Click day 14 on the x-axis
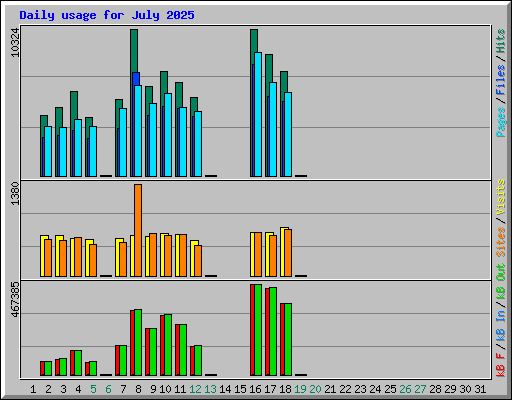The height and width of the screenshot is (400, 512). (x=225, y=389)
